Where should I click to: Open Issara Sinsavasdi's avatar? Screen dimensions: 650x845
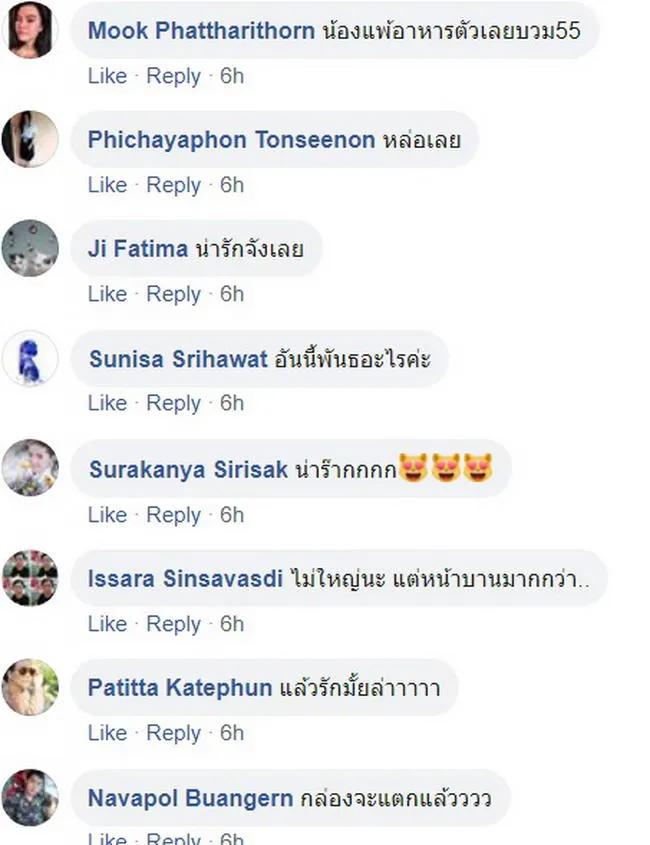pyautogui.click(x=30, y=577)
